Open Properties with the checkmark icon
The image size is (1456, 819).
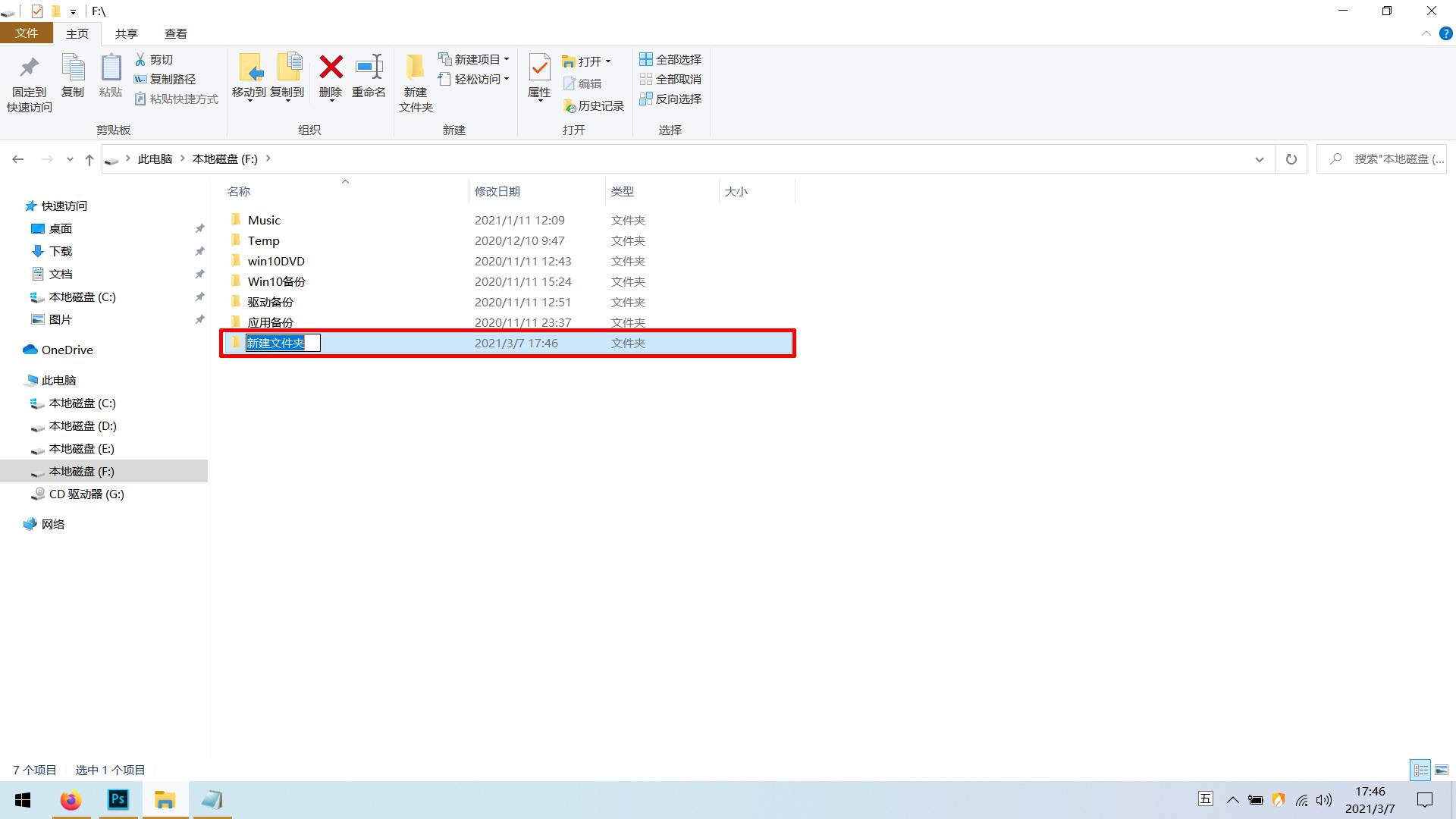[539, 67]
